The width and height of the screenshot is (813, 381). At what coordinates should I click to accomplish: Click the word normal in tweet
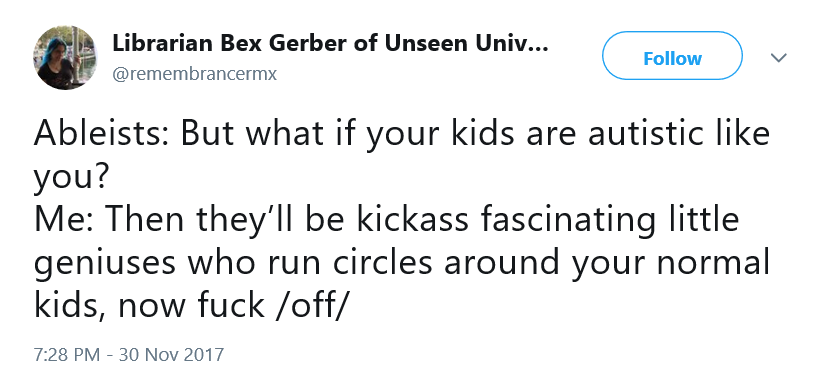(713, 262)
